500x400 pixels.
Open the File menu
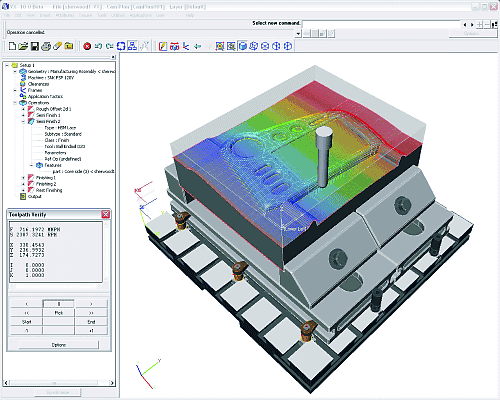pos(6,15)
